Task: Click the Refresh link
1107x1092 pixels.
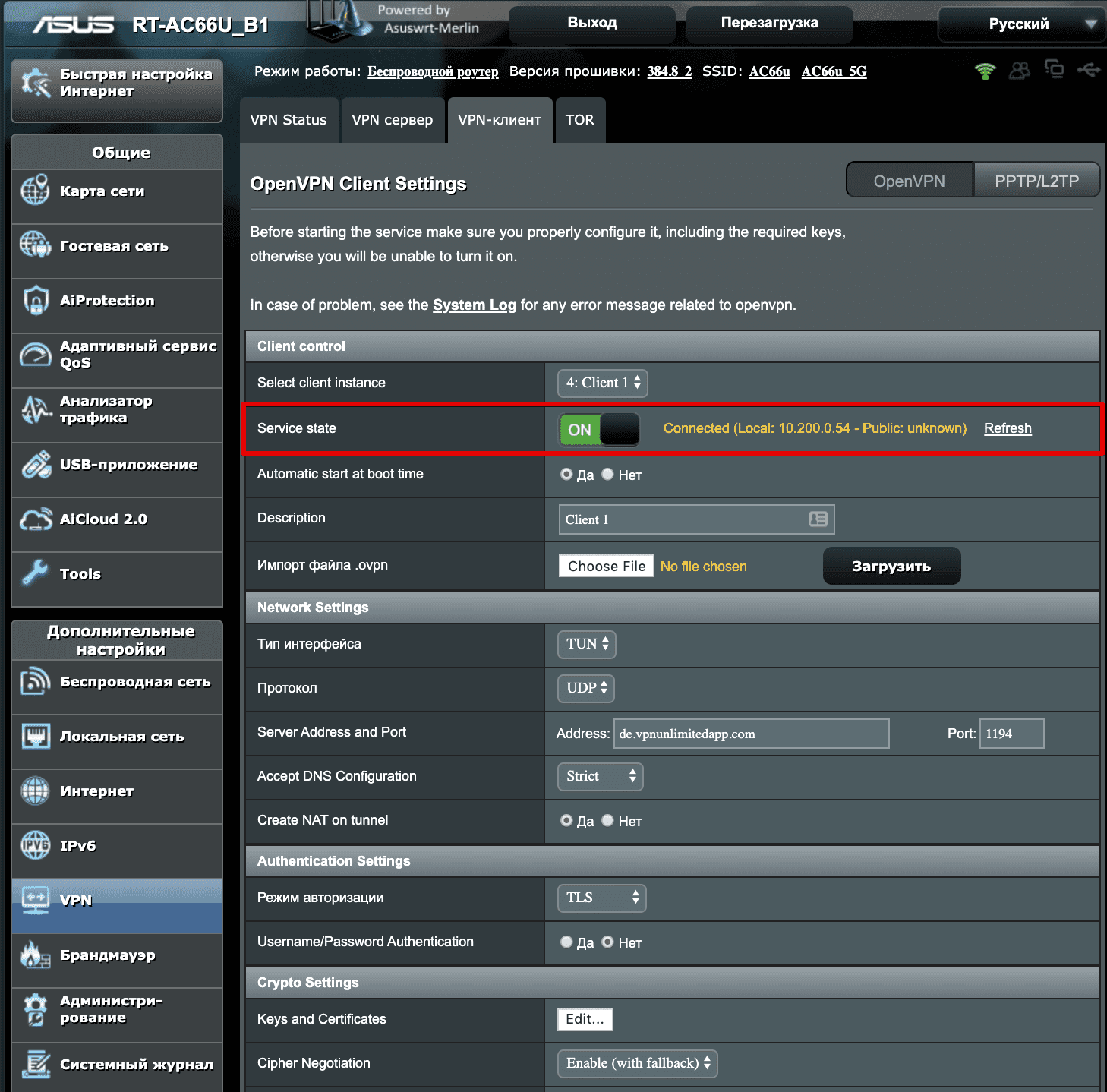Action: (x=1008, y=428)
